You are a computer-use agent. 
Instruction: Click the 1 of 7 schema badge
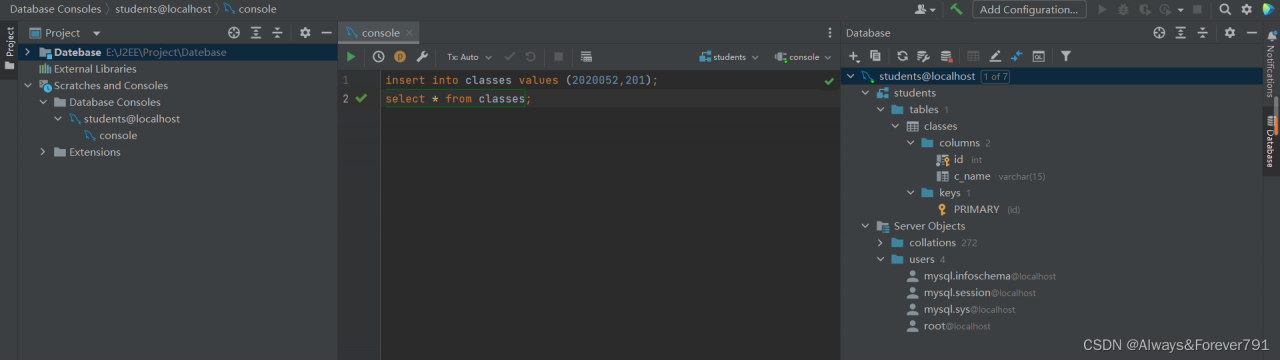(995, 76)
